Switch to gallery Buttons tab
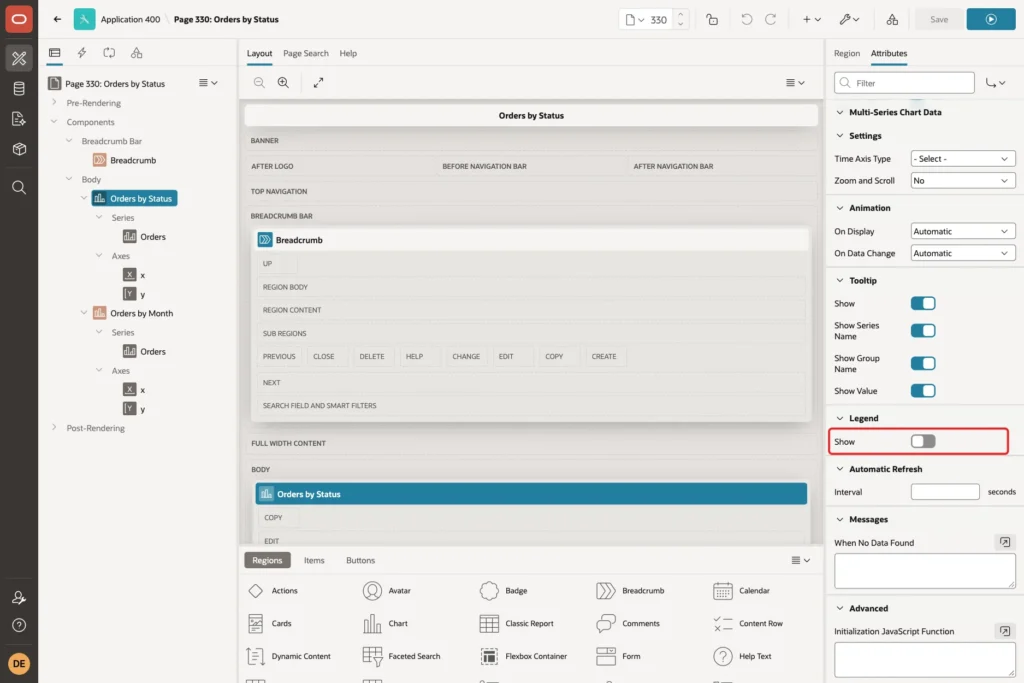 tap(360, 560)
